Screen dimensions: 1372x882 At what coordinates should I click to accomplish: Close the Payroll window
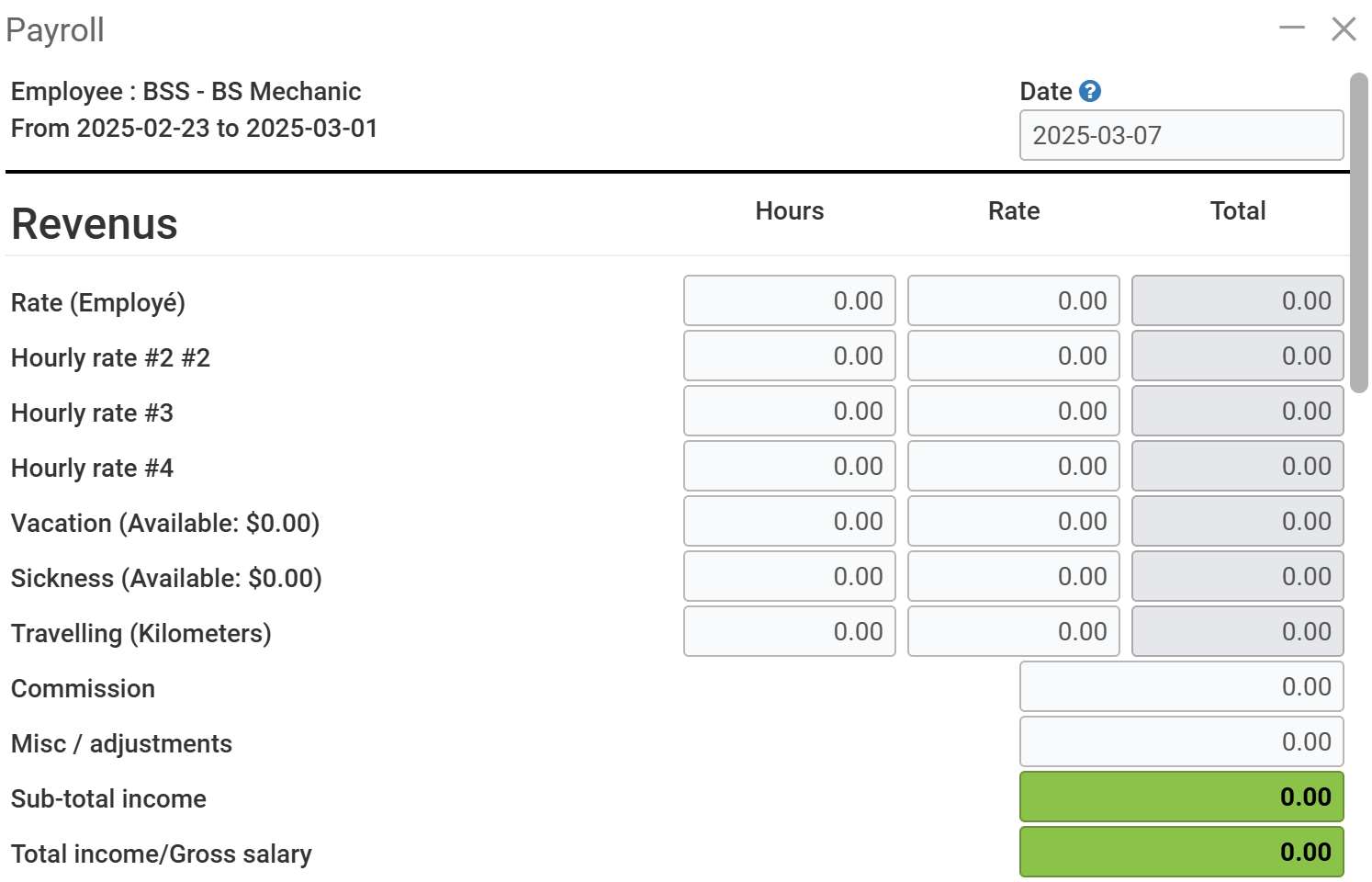[1344, 28]
